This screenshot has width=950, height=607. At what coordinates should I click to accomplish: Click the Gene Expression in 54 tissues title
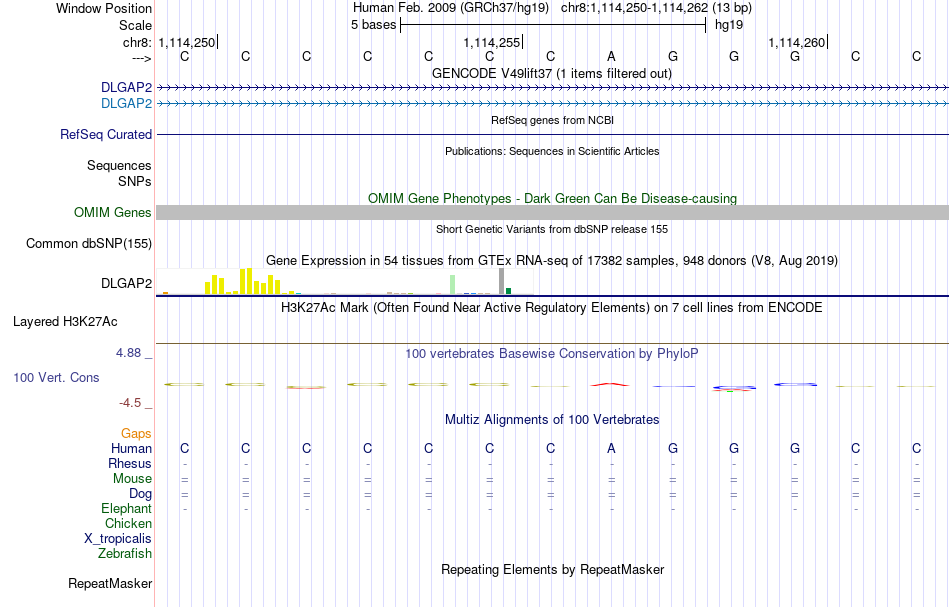tap(552, 260)
